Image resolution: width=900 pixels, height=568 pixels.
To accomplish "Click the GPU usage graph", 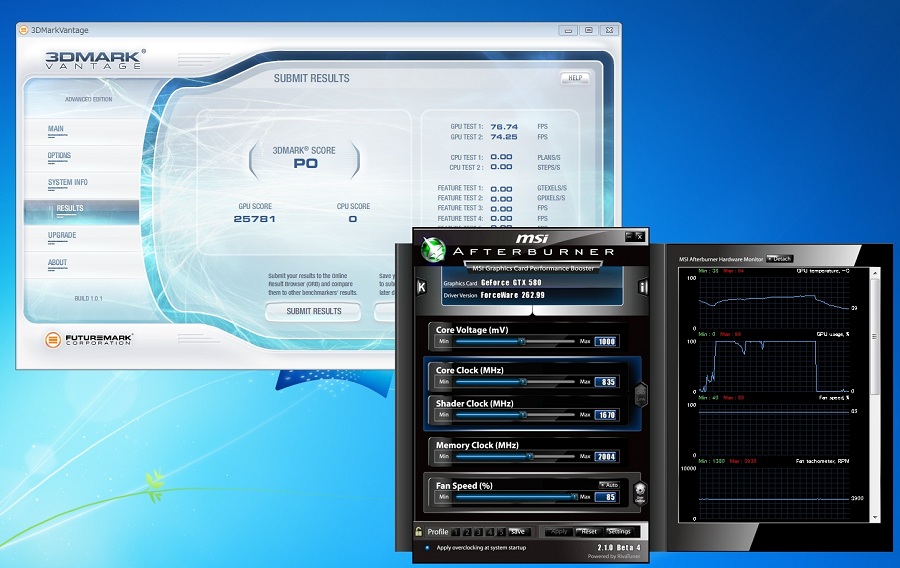I will pos(773,367).
